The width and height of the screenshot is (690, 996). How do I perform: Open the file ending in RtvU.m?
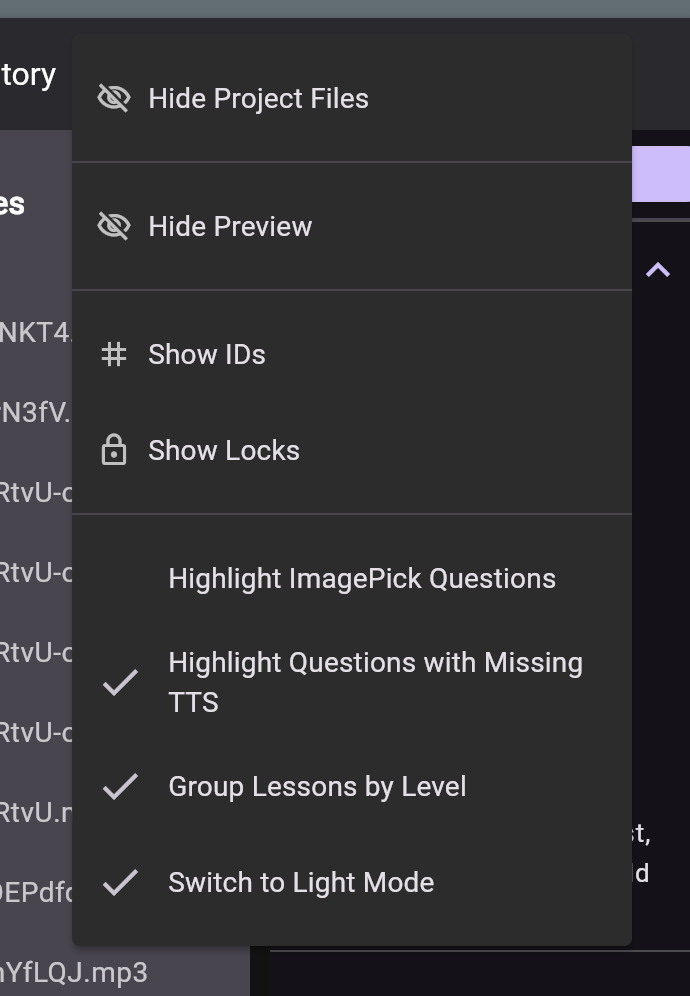(x=35, y=812)
